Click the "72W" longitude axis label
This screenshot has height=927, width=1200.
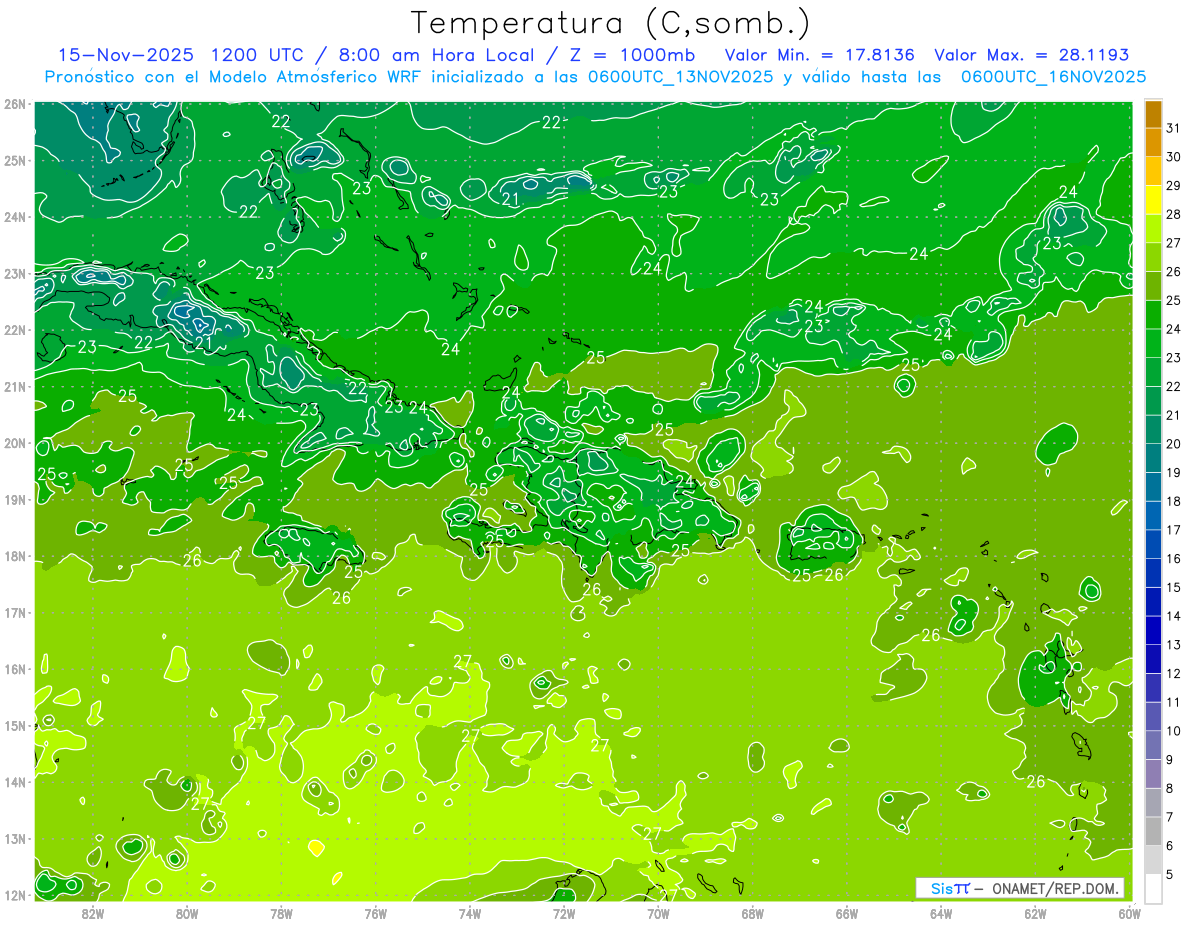tap(564, 914)
